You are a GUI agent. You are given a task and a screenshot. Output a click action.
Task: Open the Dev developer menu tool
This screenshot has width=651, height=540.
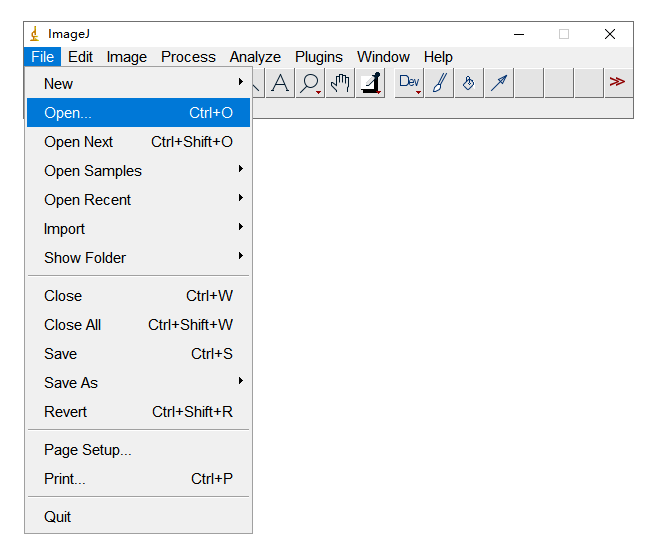(410, 83)
